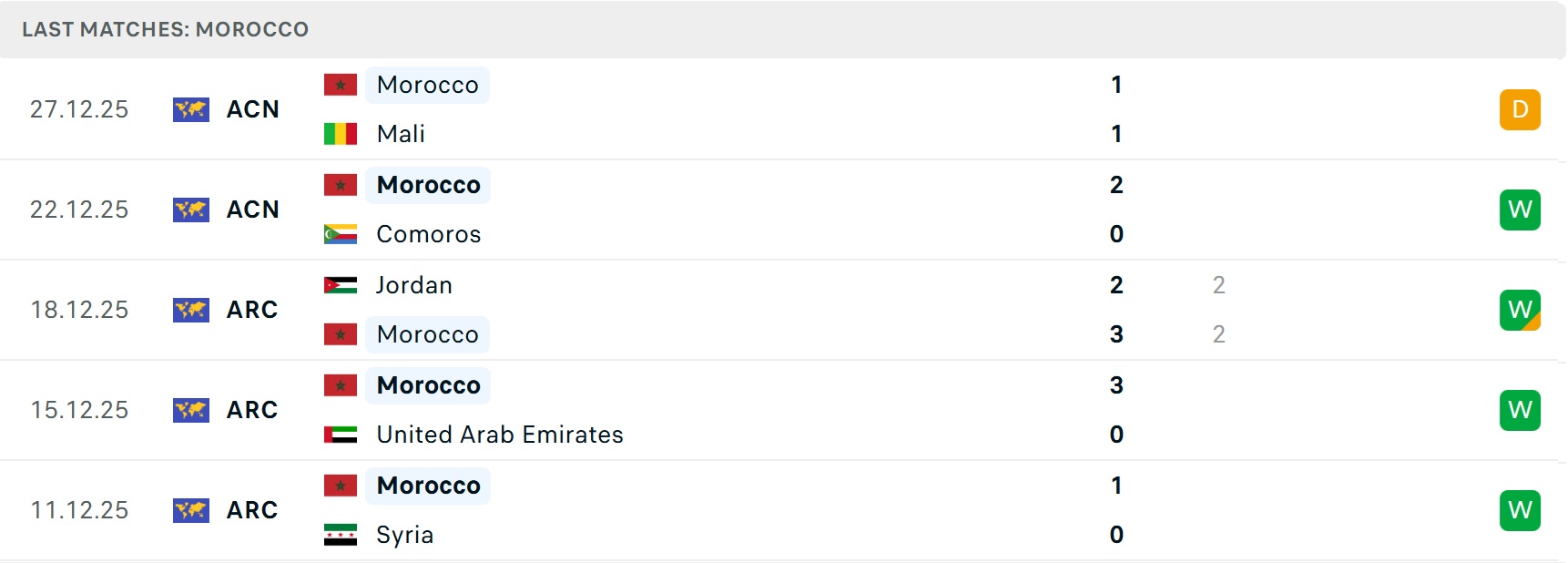Open the United Arab Emirates team link
Image resolution: width=1568 pixels, height=563 pixels.
500,435
